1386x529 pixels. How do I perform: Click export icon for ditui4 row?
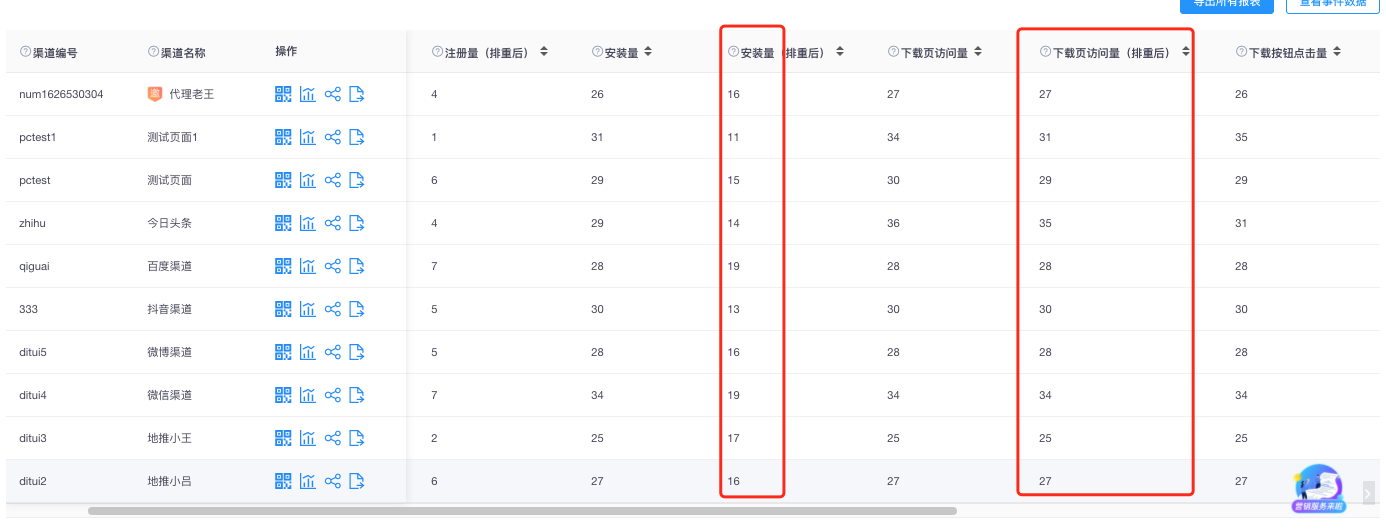[x=357, y=395]
